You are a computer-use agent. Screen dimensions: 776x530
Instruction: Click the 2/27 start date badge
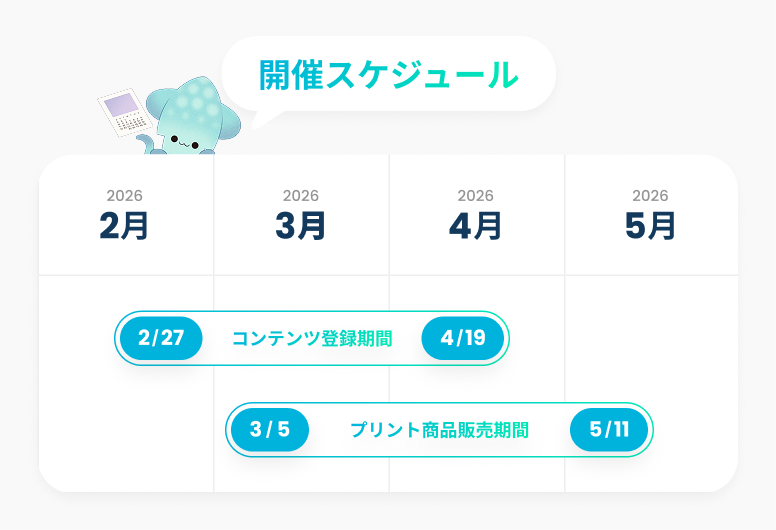click(x=161, y=338)
